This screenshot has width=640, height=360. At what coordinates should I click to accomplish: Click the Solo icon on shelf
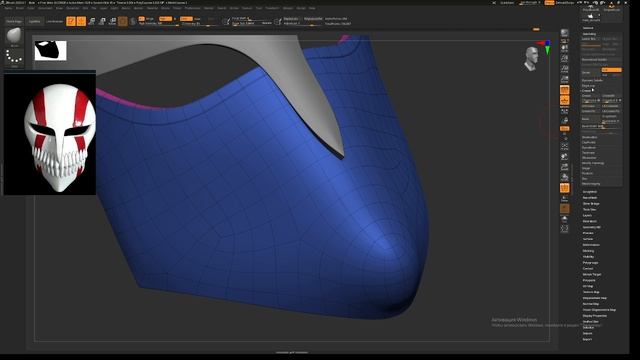pos(564,219)
